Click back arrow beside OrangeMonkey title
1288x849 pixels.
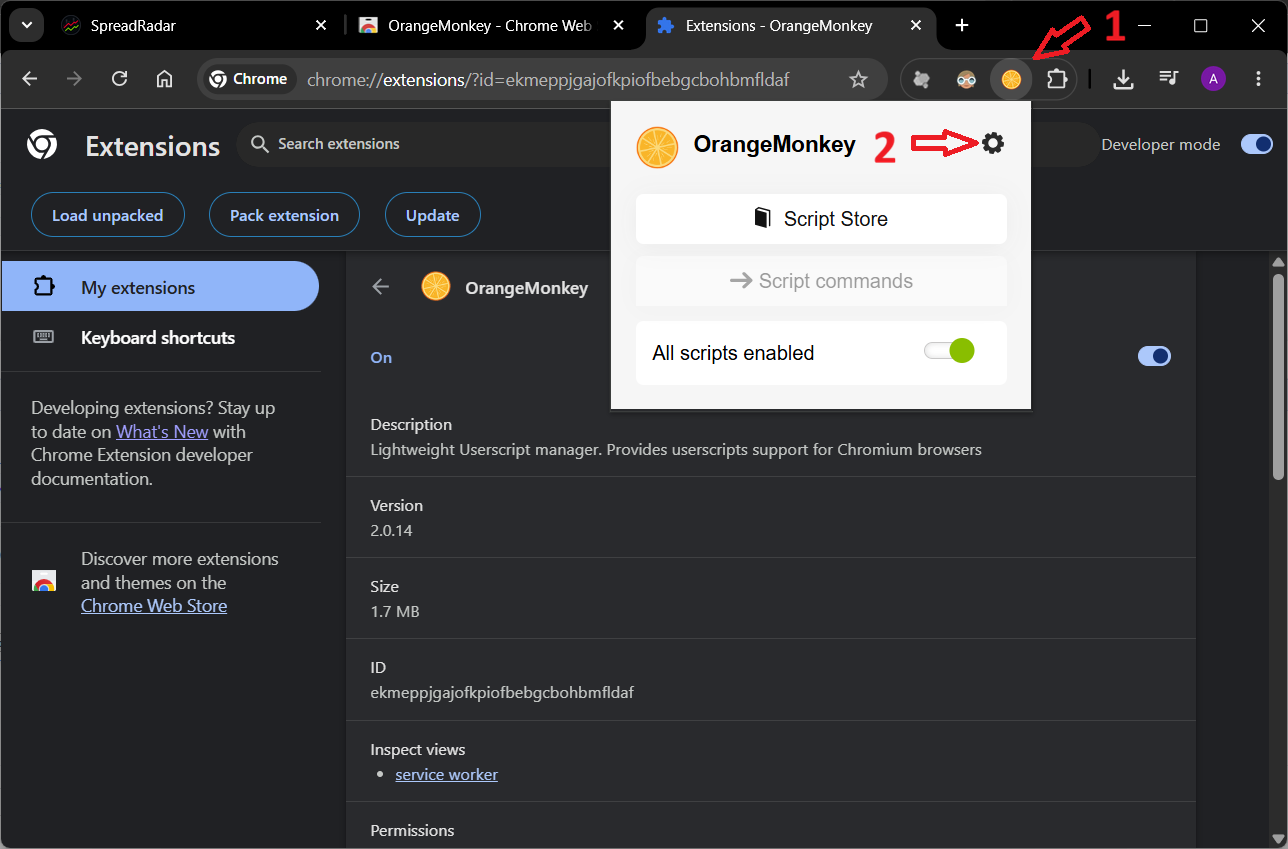(x=380, y=287)
